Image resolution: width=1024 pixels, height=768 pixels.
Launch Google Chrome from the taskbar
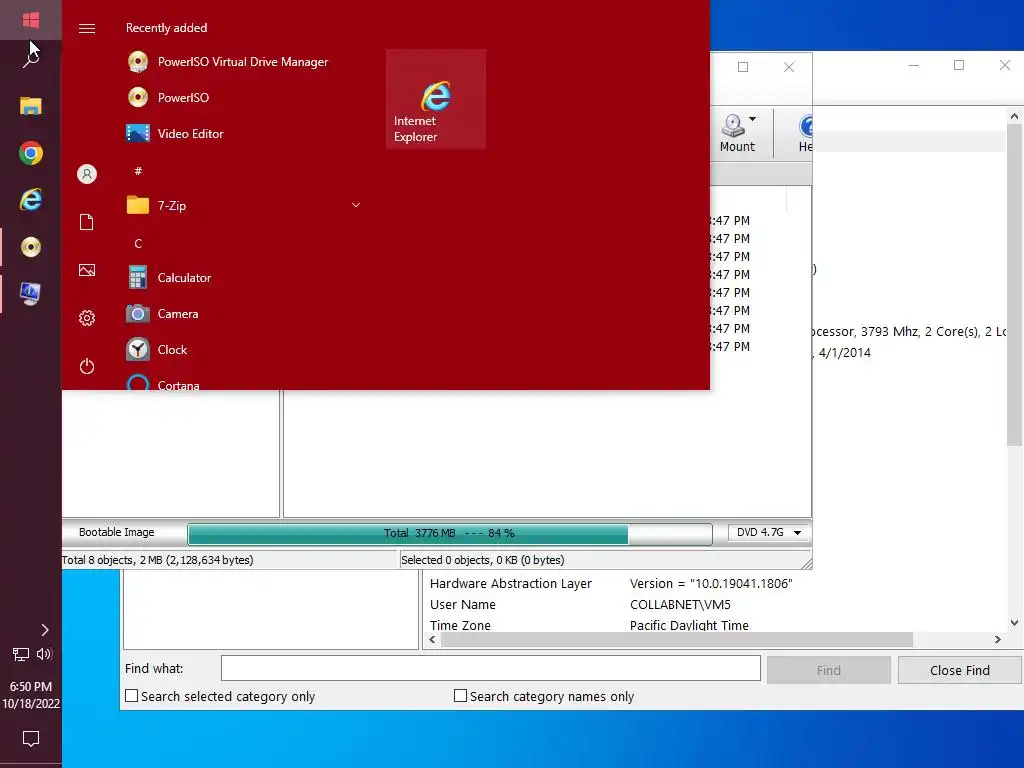(x=31, y=153)
